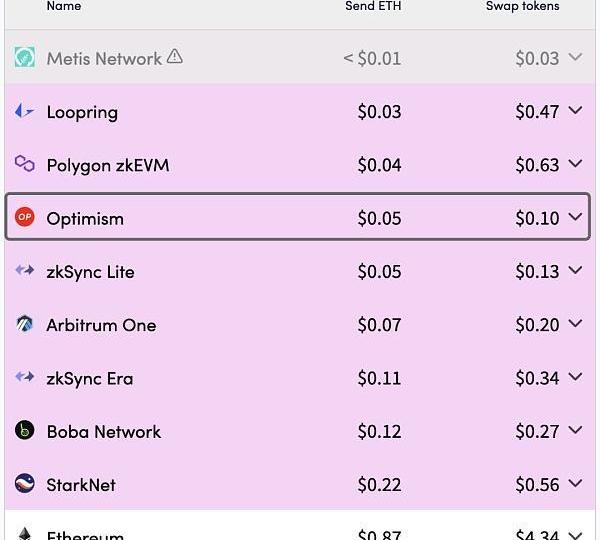Click the Polygon zkEVM $0.63 swap fee
This screenshot has width=600, height=540.
537,165
